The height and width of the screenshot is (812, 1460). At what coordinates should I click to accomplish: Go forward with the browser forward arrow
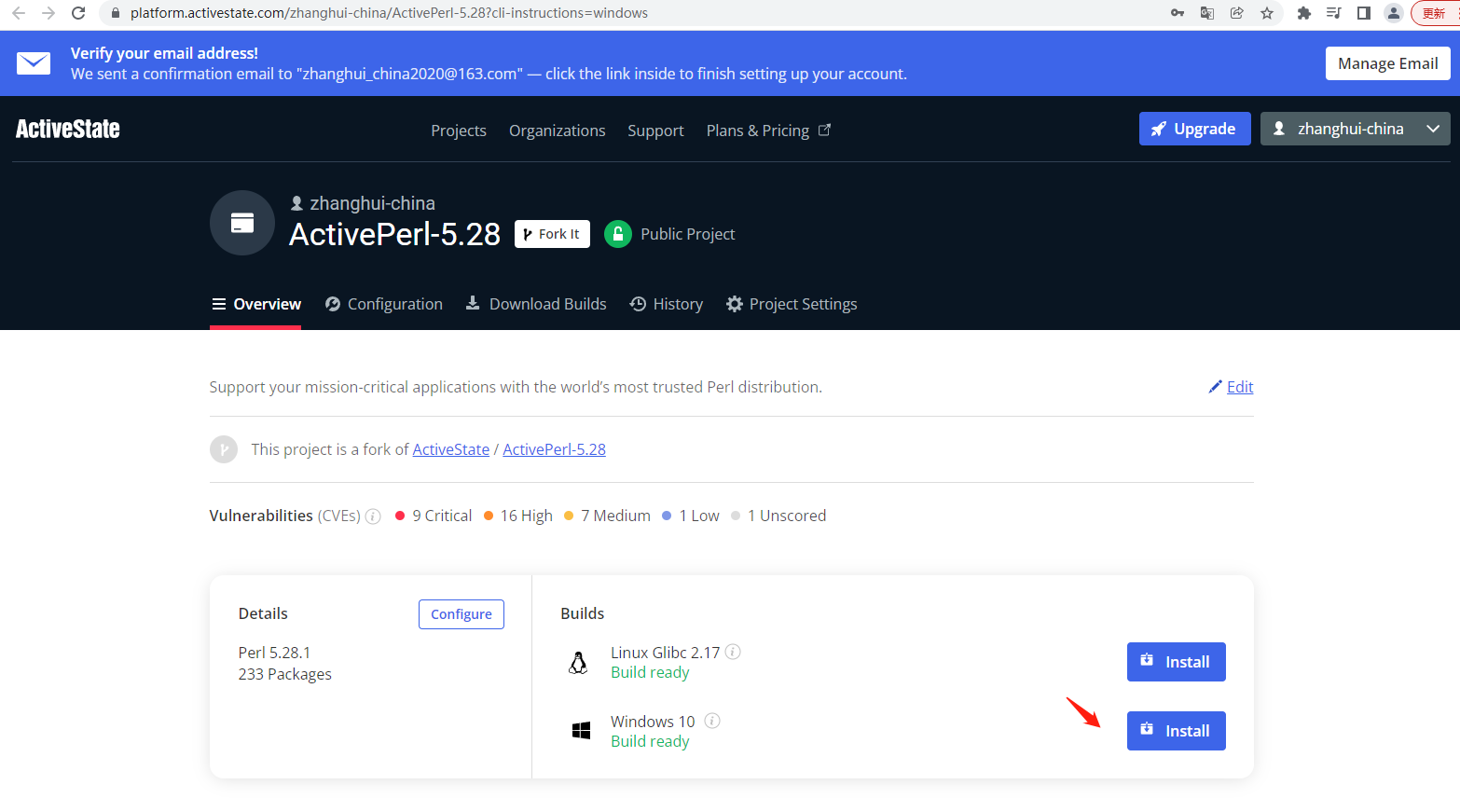click(x=48, y=13)
